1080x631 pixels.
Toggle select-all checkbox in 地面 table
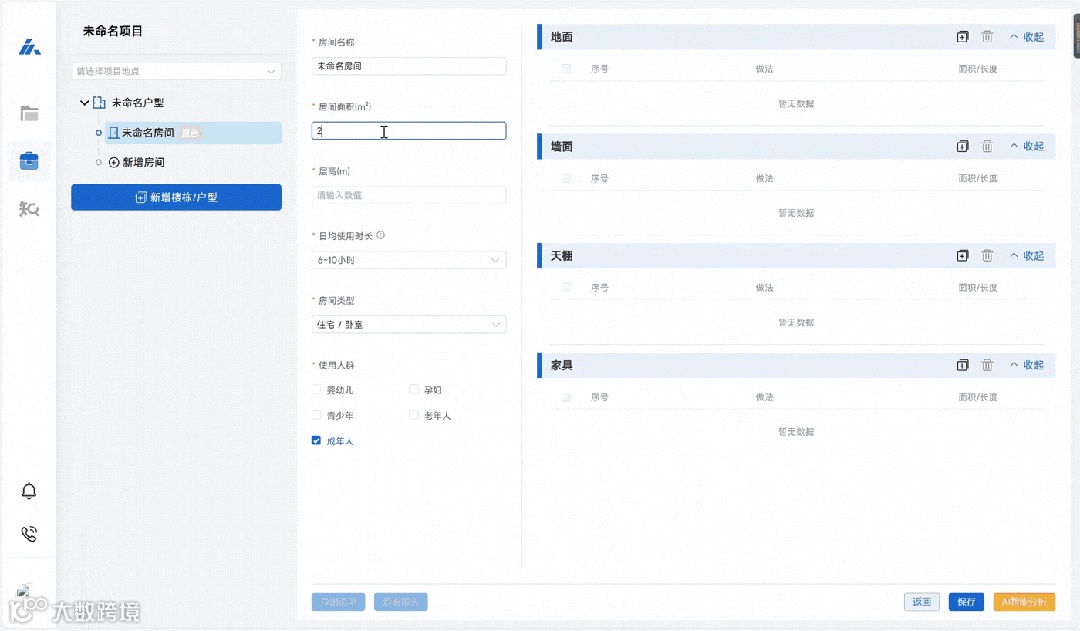pos(566,68)
